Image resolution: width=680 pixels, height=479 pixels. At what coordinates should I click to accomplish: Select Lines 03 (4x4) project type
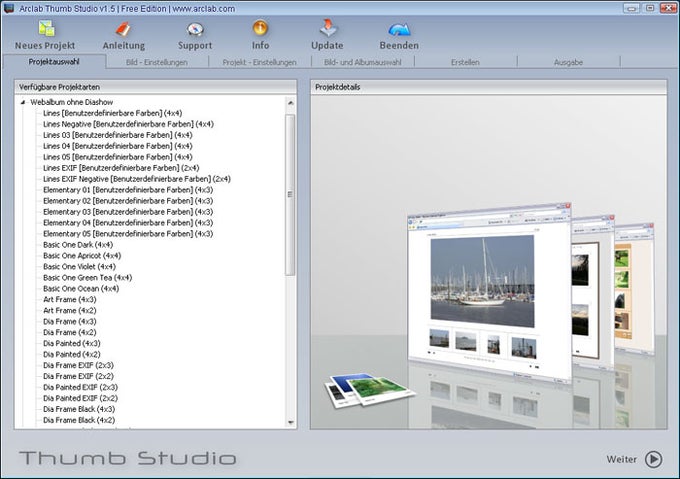coord(118,135)
